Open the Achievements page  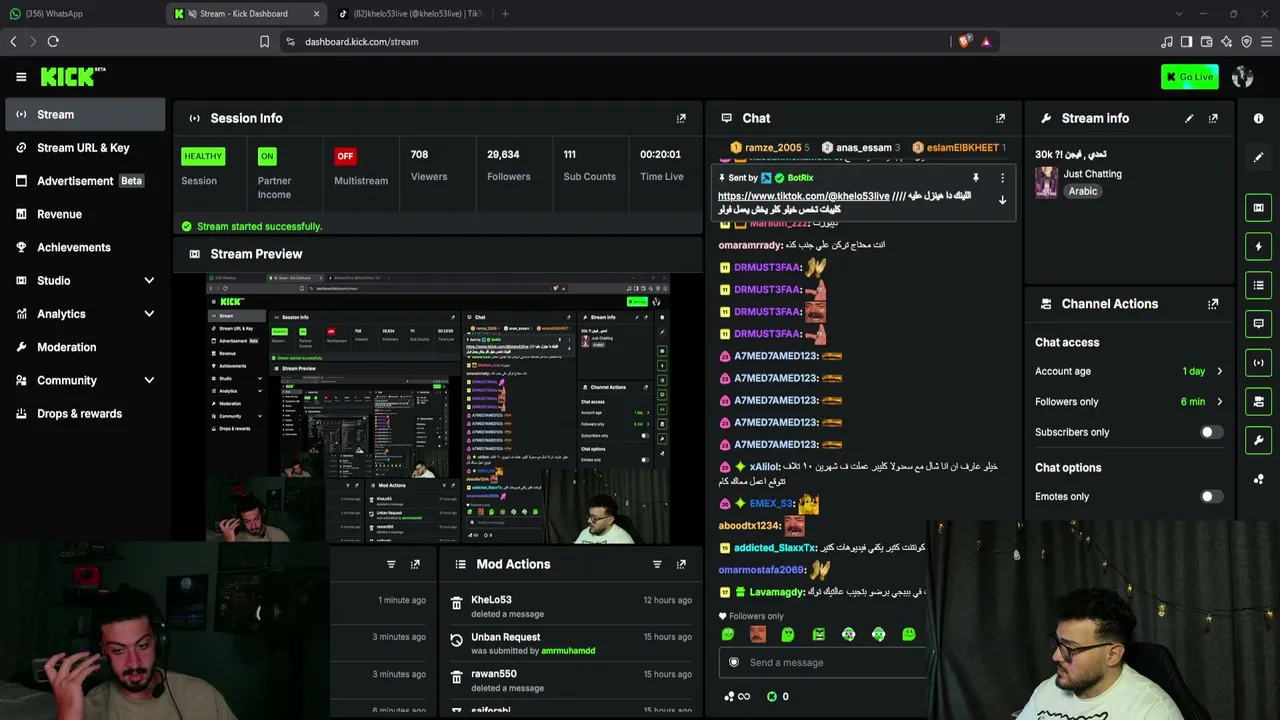click(x=85, y=247)
